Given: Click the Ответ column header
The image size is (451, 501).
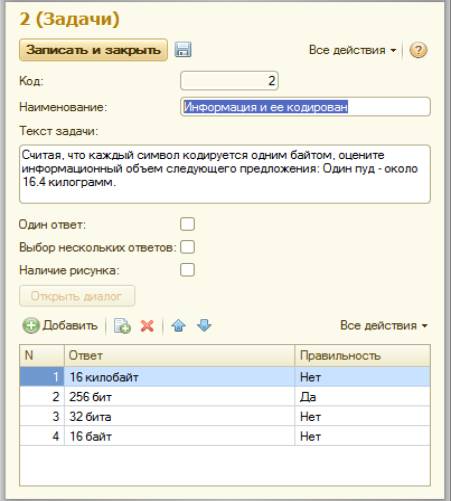Looking at the screenshot, I should [179, 355].
